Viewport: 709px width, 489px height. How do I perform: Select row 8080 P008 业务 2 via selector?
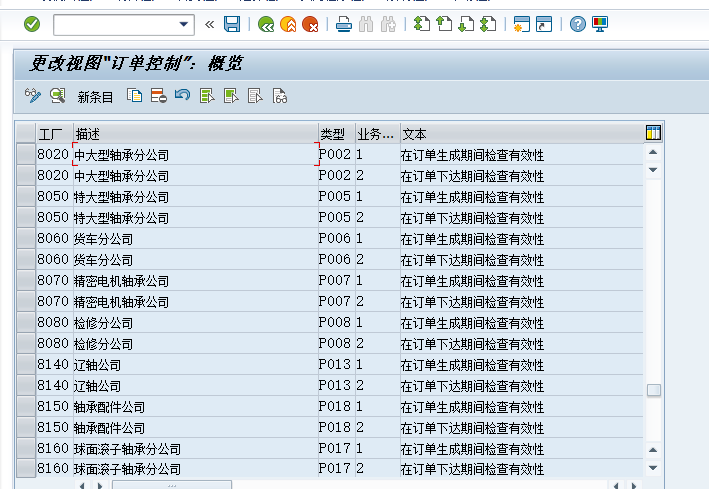(26, 343)
